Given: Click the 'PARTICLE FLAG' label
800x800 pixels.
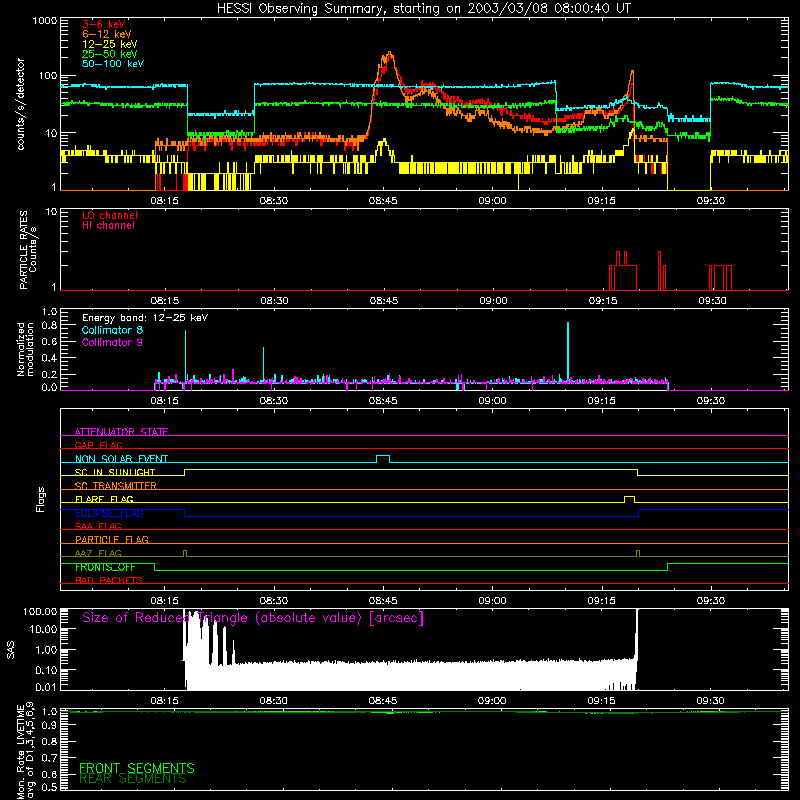Looking at the screenshot, I should pos(112,540).
